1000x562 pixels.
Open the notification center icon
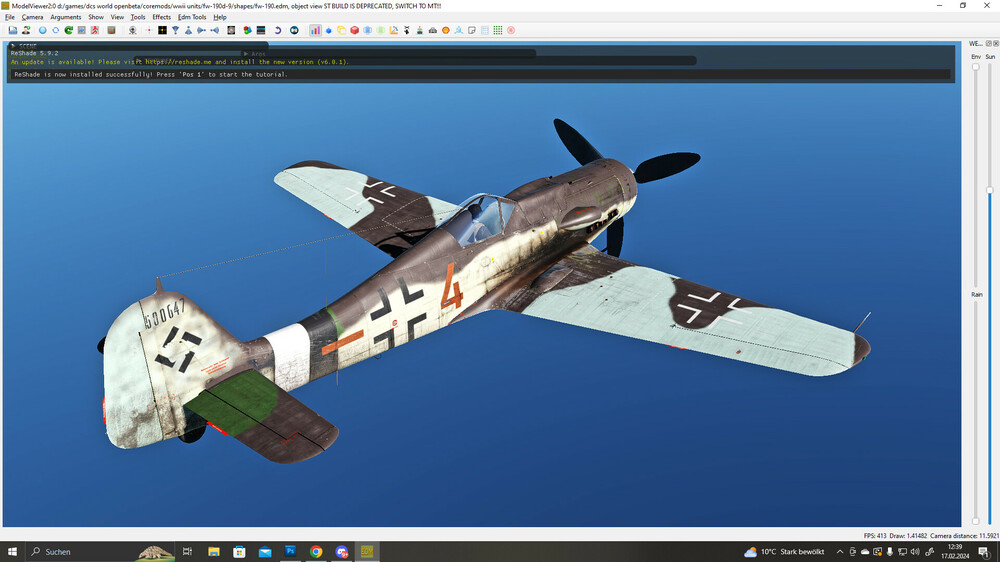pyautogui.click(x=984, y=552)
